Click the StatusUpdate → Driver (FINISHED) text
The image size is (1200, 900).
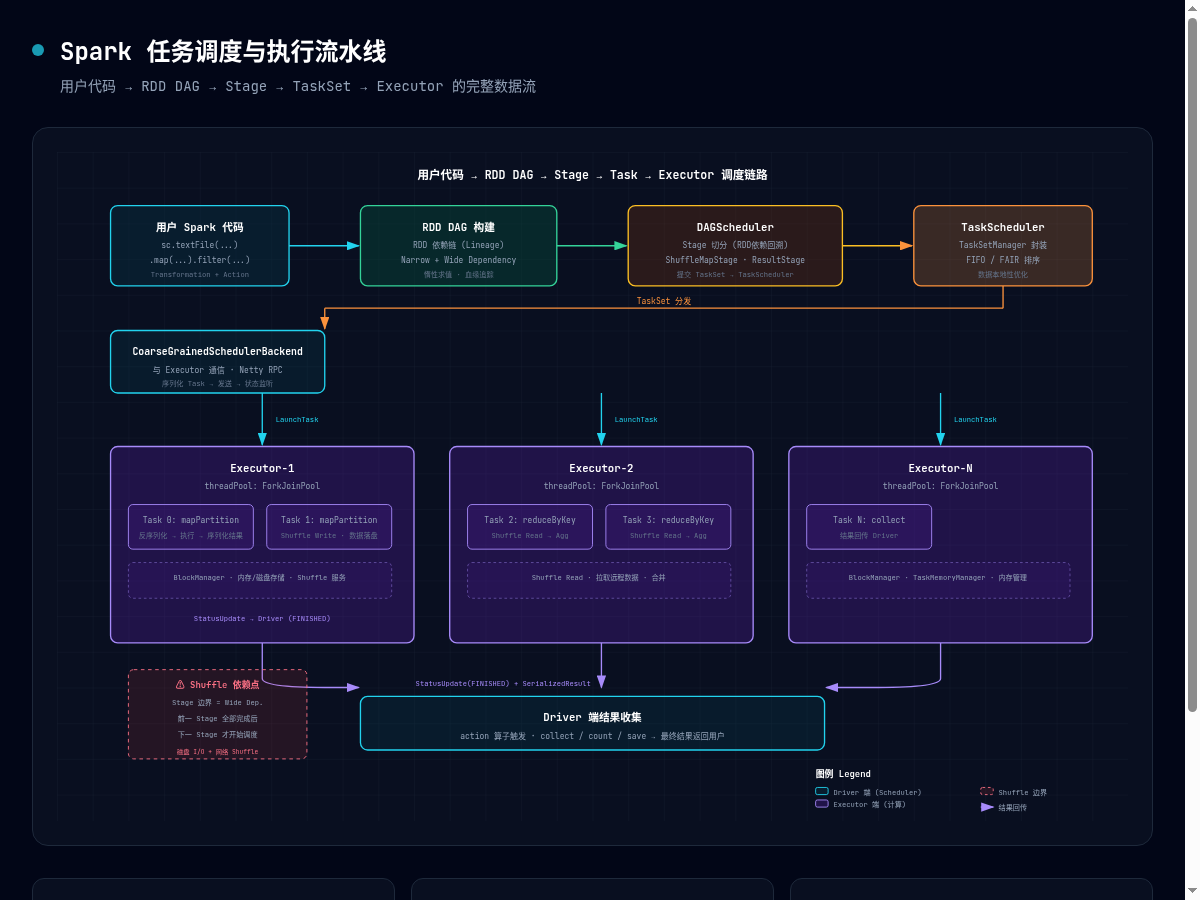[262, 619]
